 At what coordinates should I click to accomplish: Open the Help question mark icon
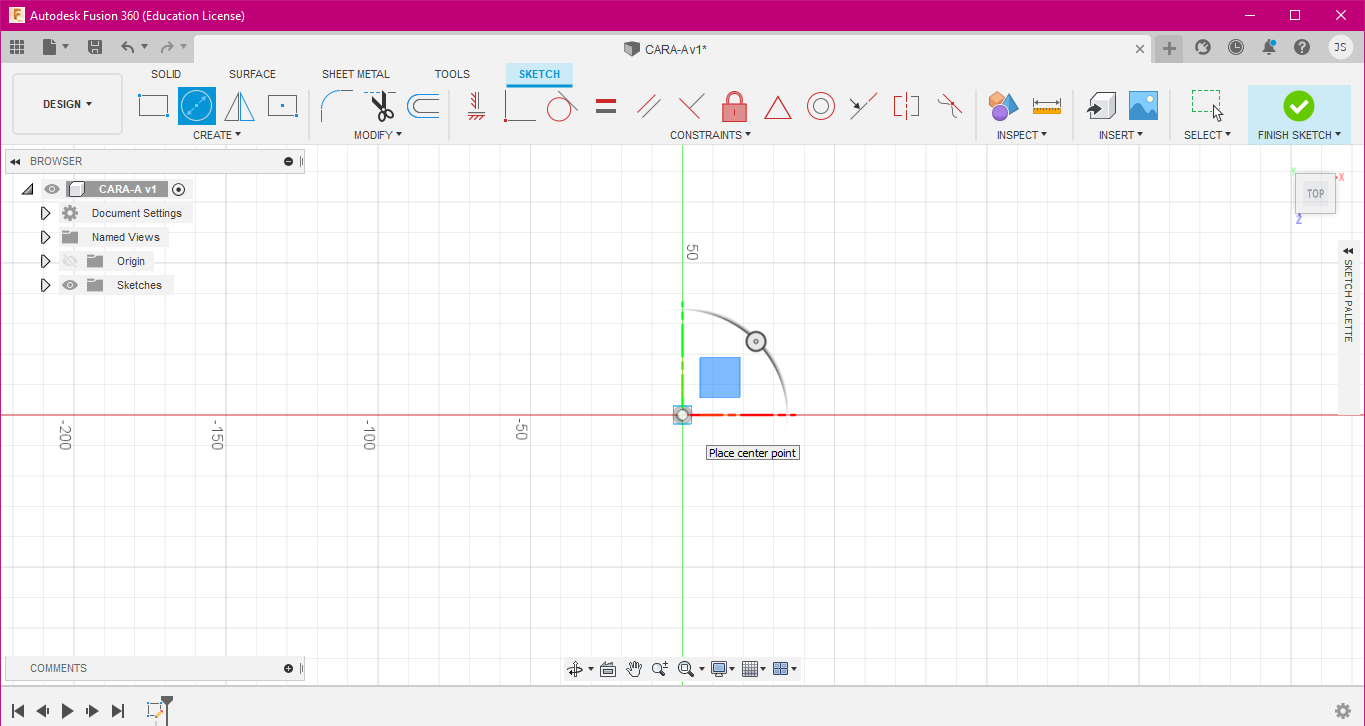tap(1302, 47)
